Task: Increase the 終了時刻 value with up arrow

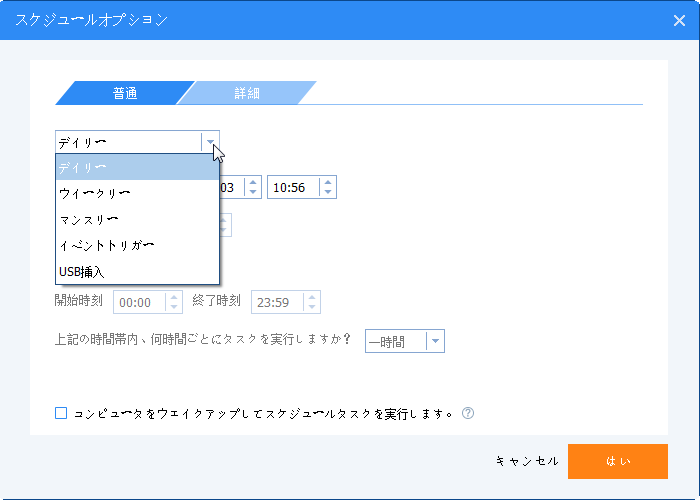Action: [312, 297]
